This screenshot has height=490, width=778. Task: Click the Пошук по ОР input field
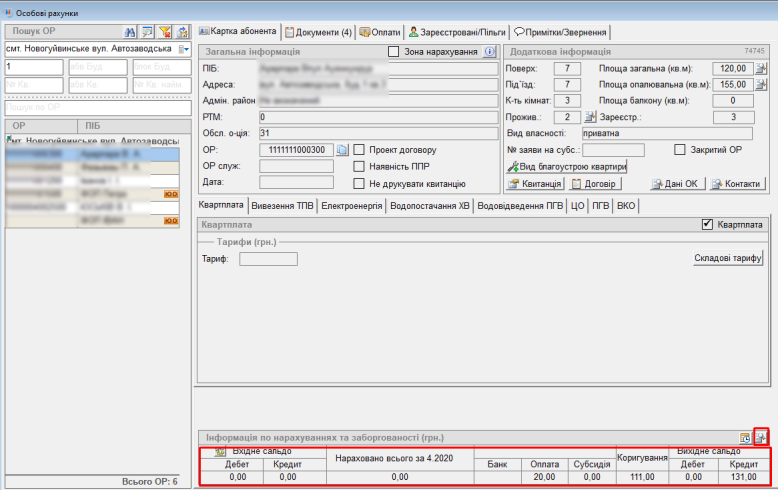pos(96,106)
